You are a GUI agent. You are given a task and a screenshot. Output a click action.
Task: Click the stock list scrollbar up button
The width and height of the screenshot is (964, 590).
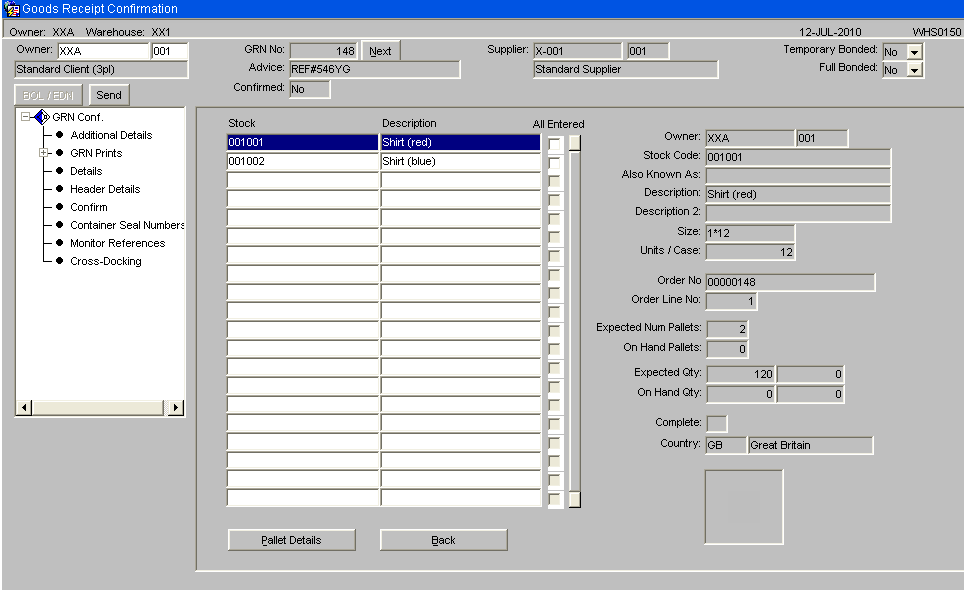click(x=575, y=143)
